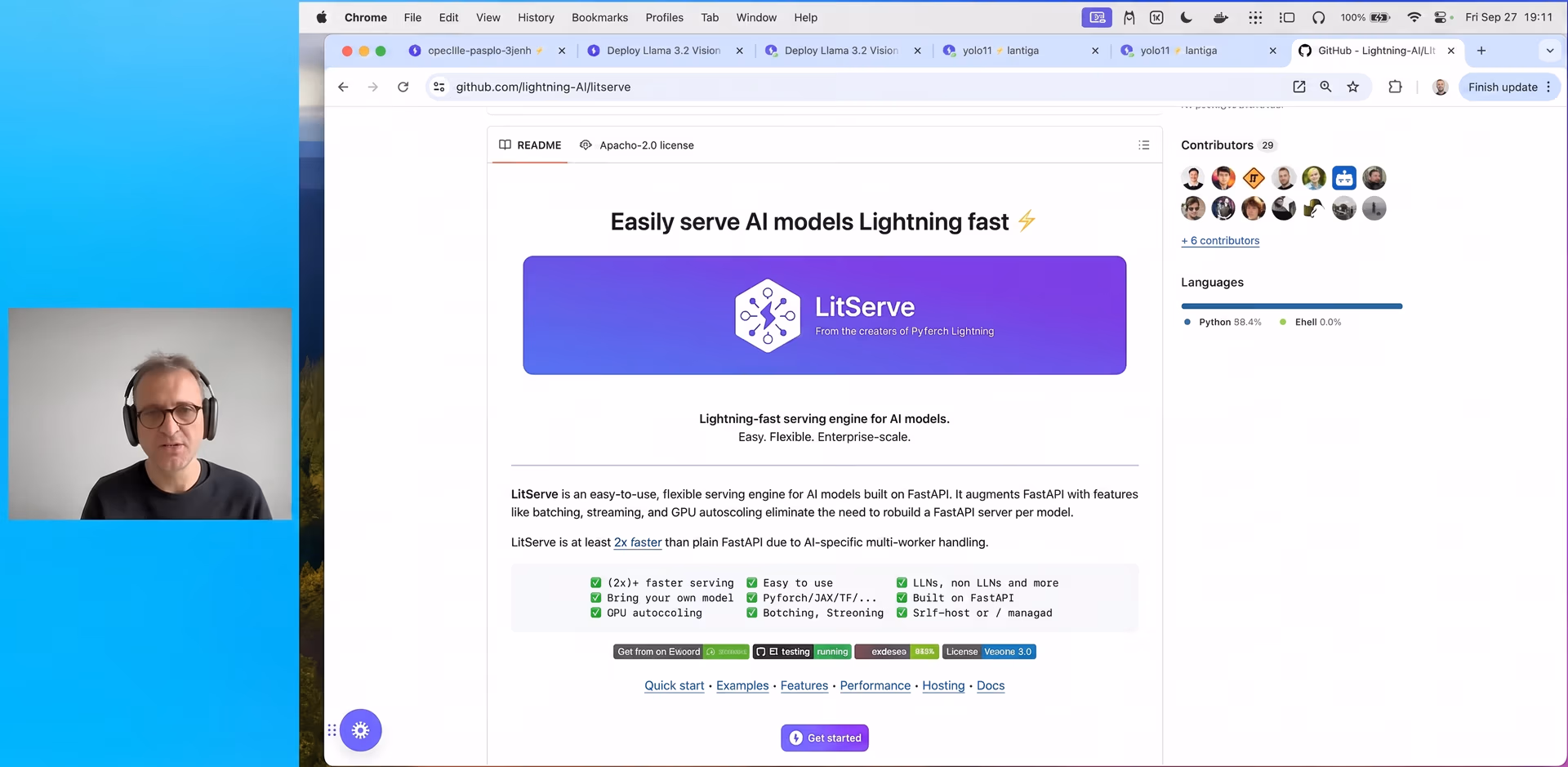This screenshot has width=1568, height=767.
Task: Open the Chrome three-dot menu
Action: coord(1548,87)
